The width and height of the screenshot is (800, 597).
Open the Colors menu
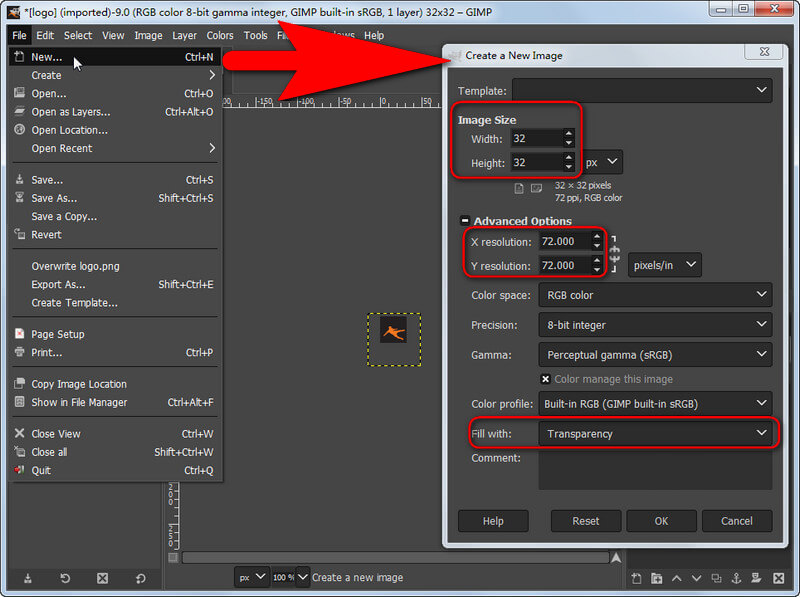point(219,35)
